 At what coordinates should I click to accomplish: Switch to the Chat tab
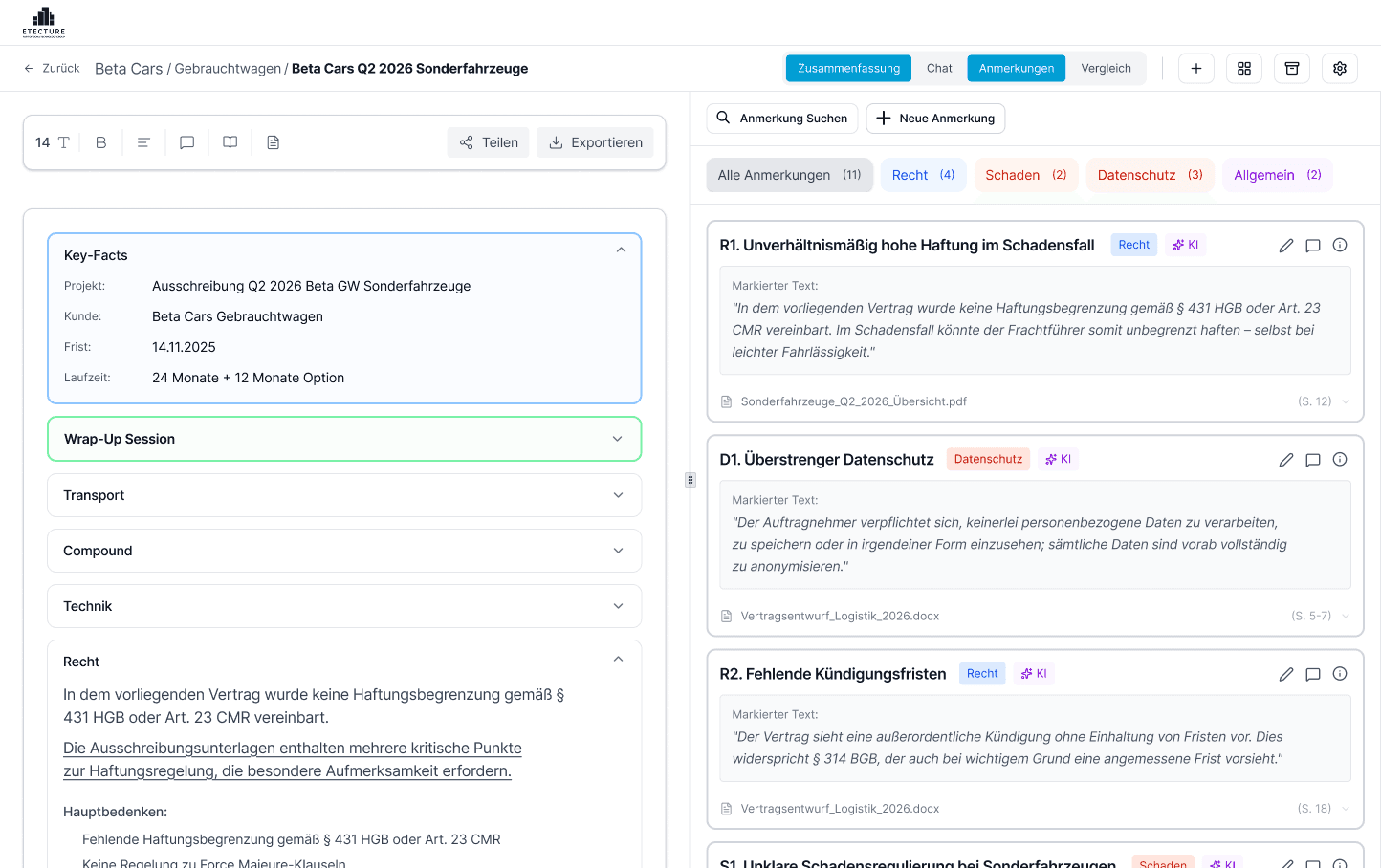(x=938, y=68)
